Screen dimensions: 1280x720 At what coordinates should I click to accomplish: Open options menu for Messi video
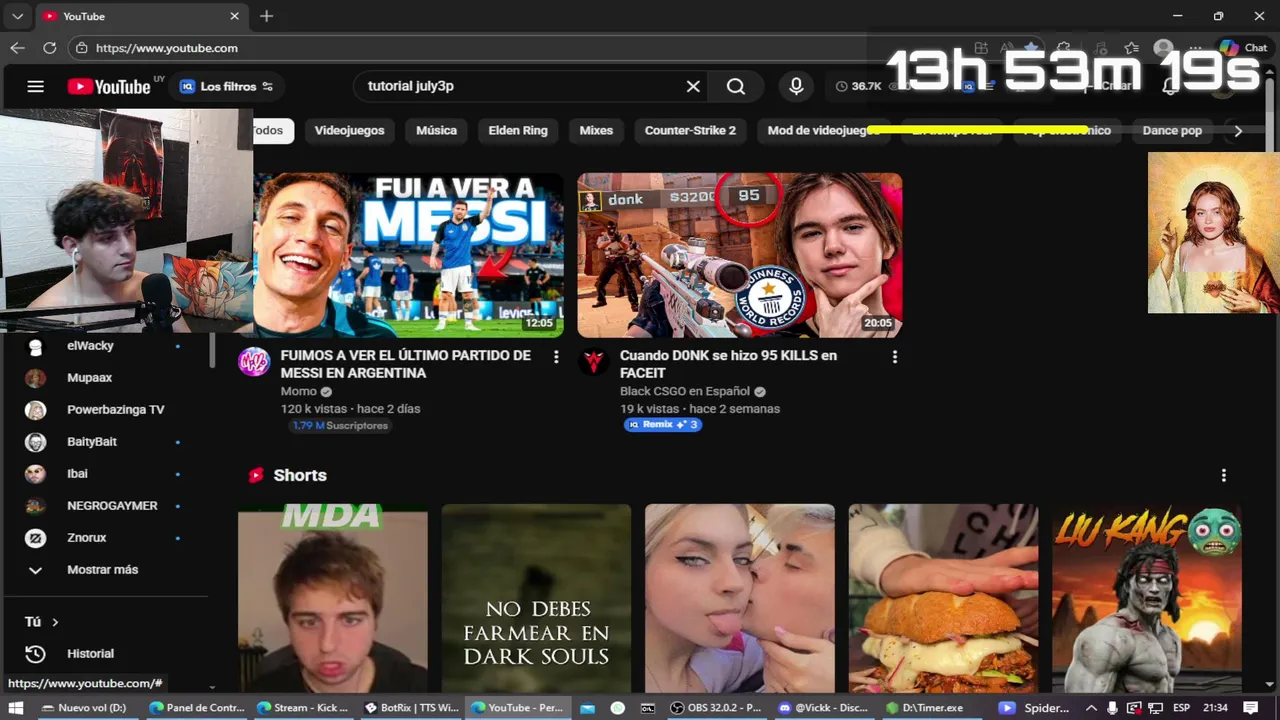tap(556, 357)
